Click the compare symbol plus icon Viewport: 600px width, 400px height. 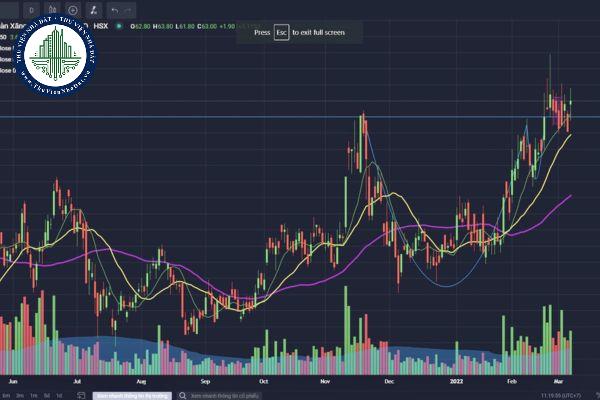(74, 9)
